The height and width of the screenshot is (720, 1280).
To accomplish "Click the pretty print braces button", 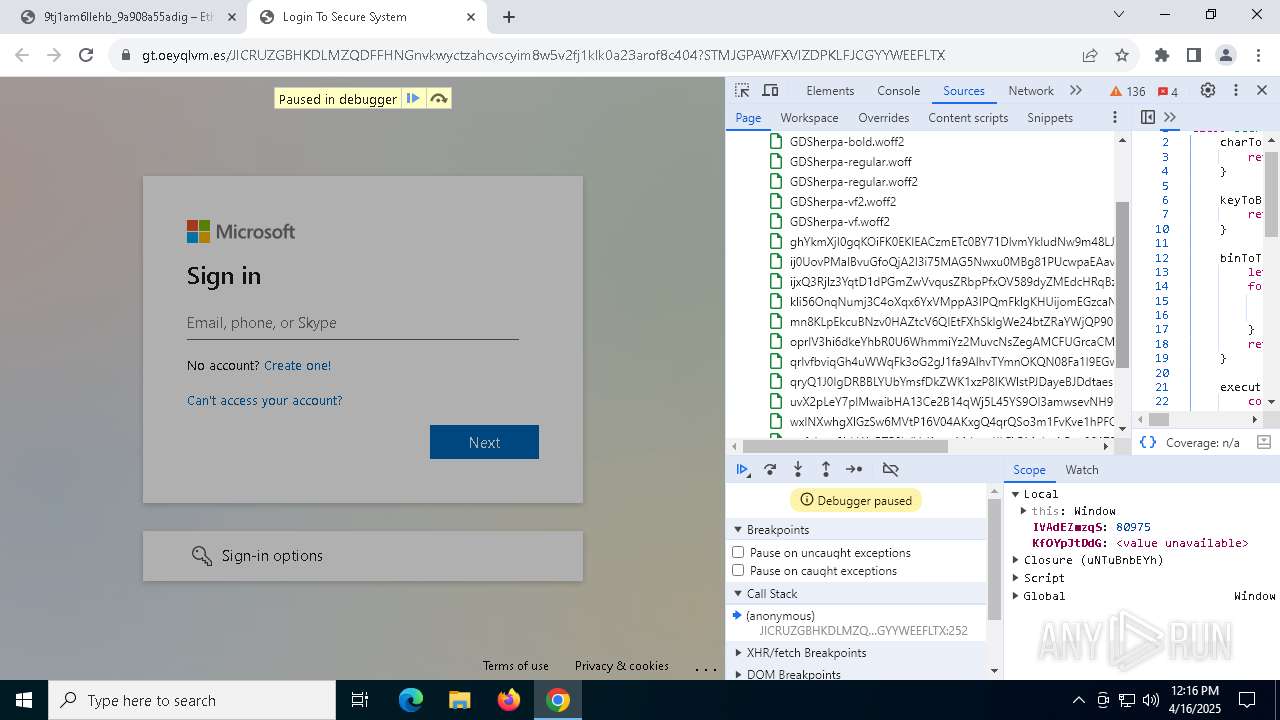I will point(1148,442).
